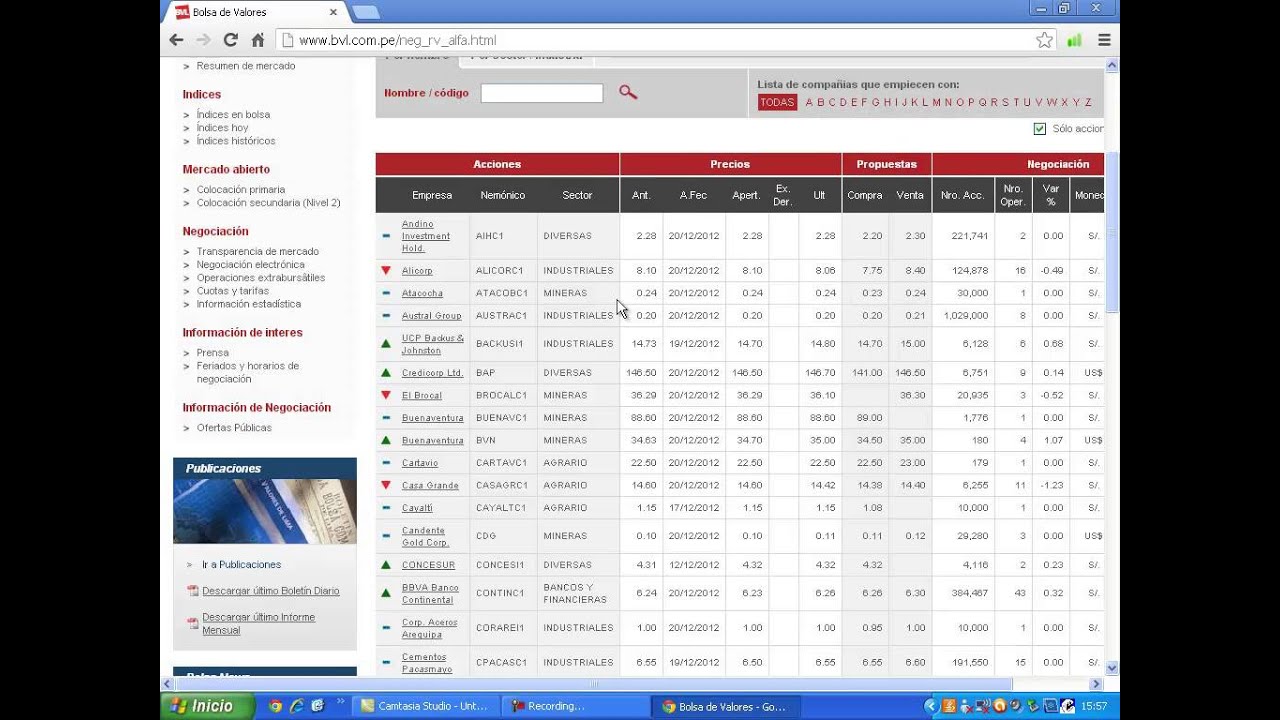The width and height of the screenshot is (1280, 720).
Task: Click the red down arrow beside El Brocal
Action: [x=386, y=395]
